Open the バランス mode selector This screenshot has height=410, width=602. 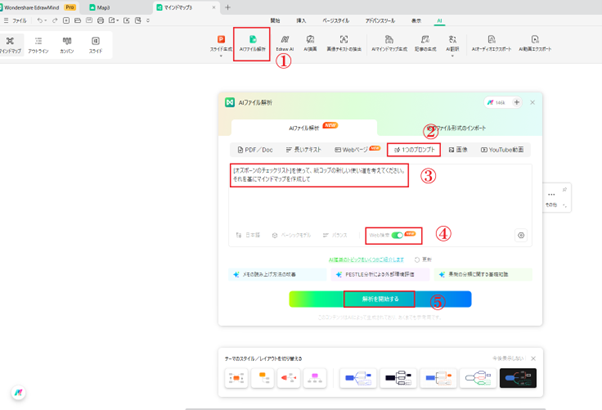335,235
